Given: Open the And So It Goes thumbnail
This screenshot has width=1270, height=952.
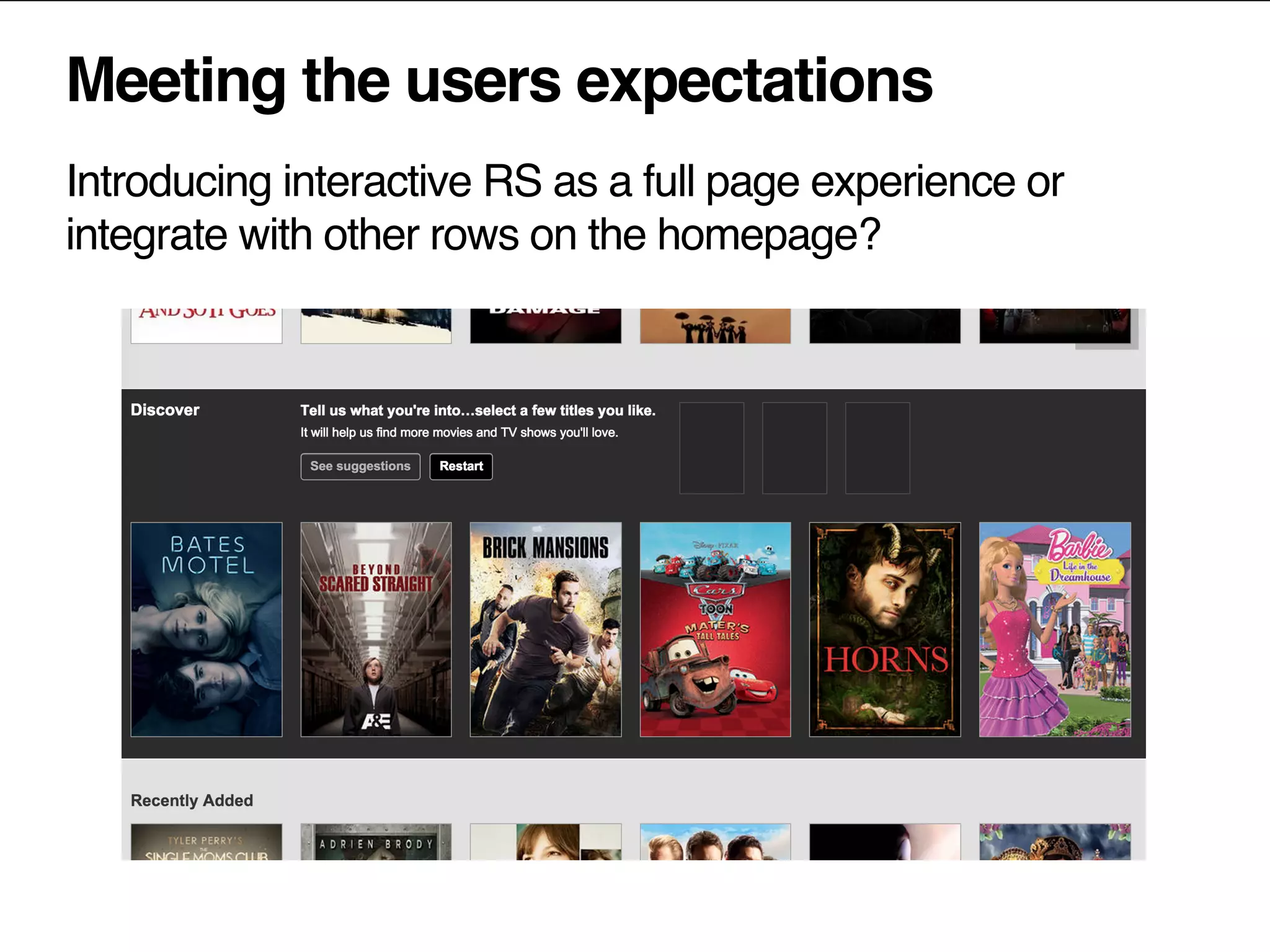Looking at the screenshot, I should point(206,326).
